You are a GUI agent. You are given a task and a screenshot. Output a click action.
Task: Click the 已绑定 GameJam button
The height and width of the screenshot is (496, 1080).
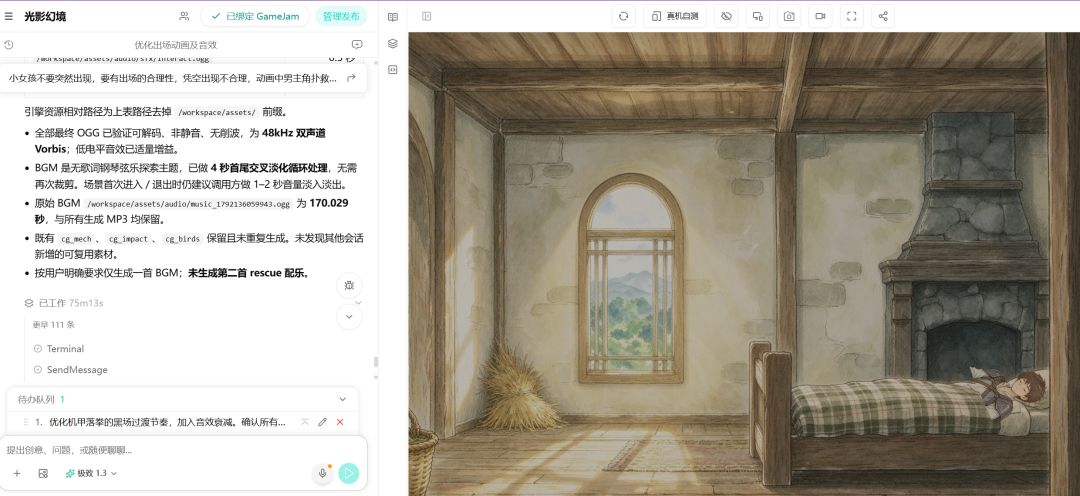255,16
